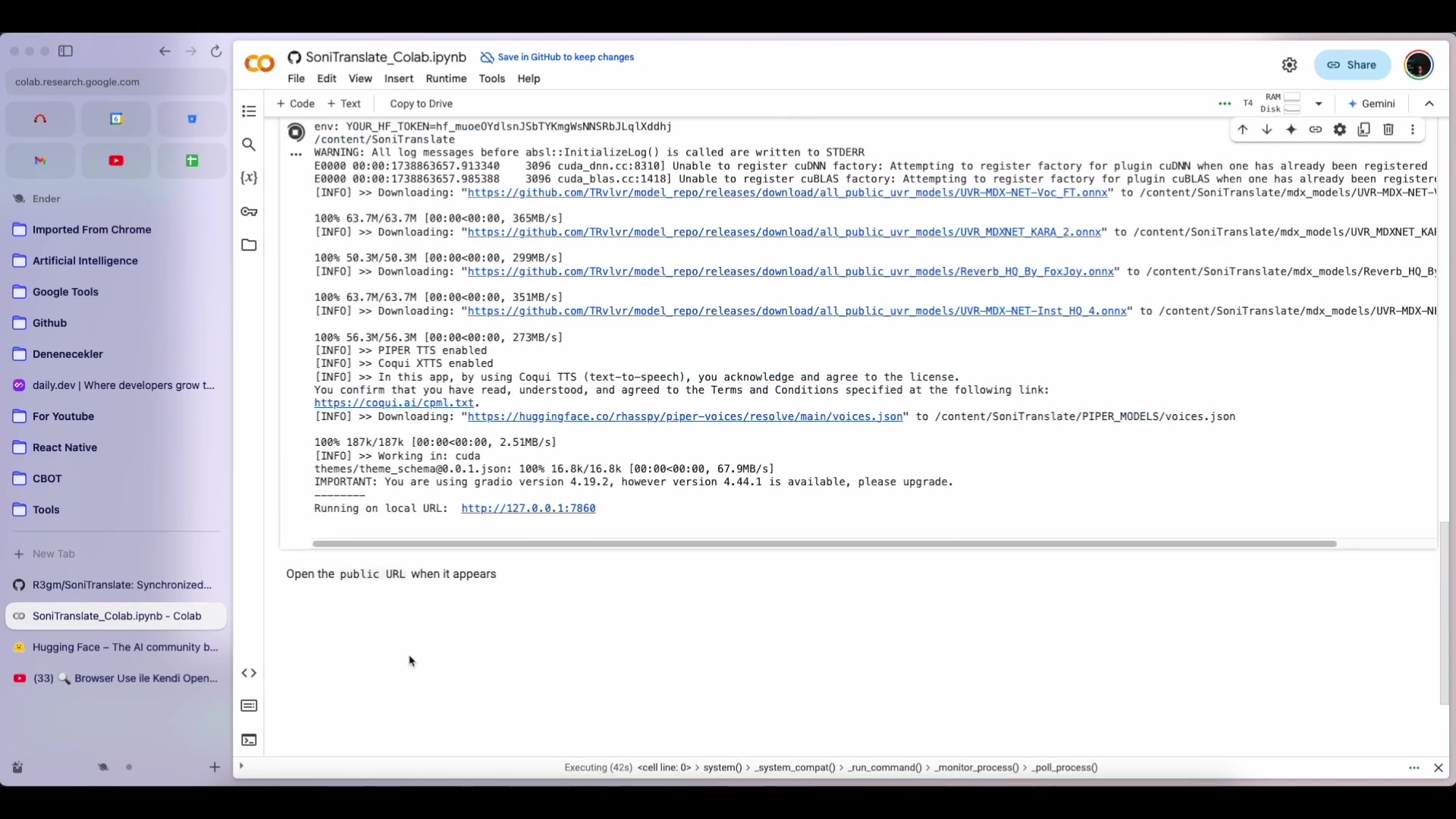The width and height of the screenshot is (1456, 819).
Task: Expand the Google Tools folder
Action: coord(116,292)
